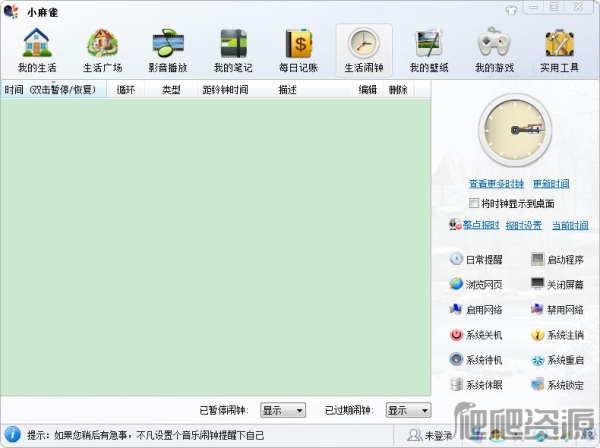Viewport: 600px width, 448px height.
Task: Click 类型 column header
Action: [x=171, y=90]
